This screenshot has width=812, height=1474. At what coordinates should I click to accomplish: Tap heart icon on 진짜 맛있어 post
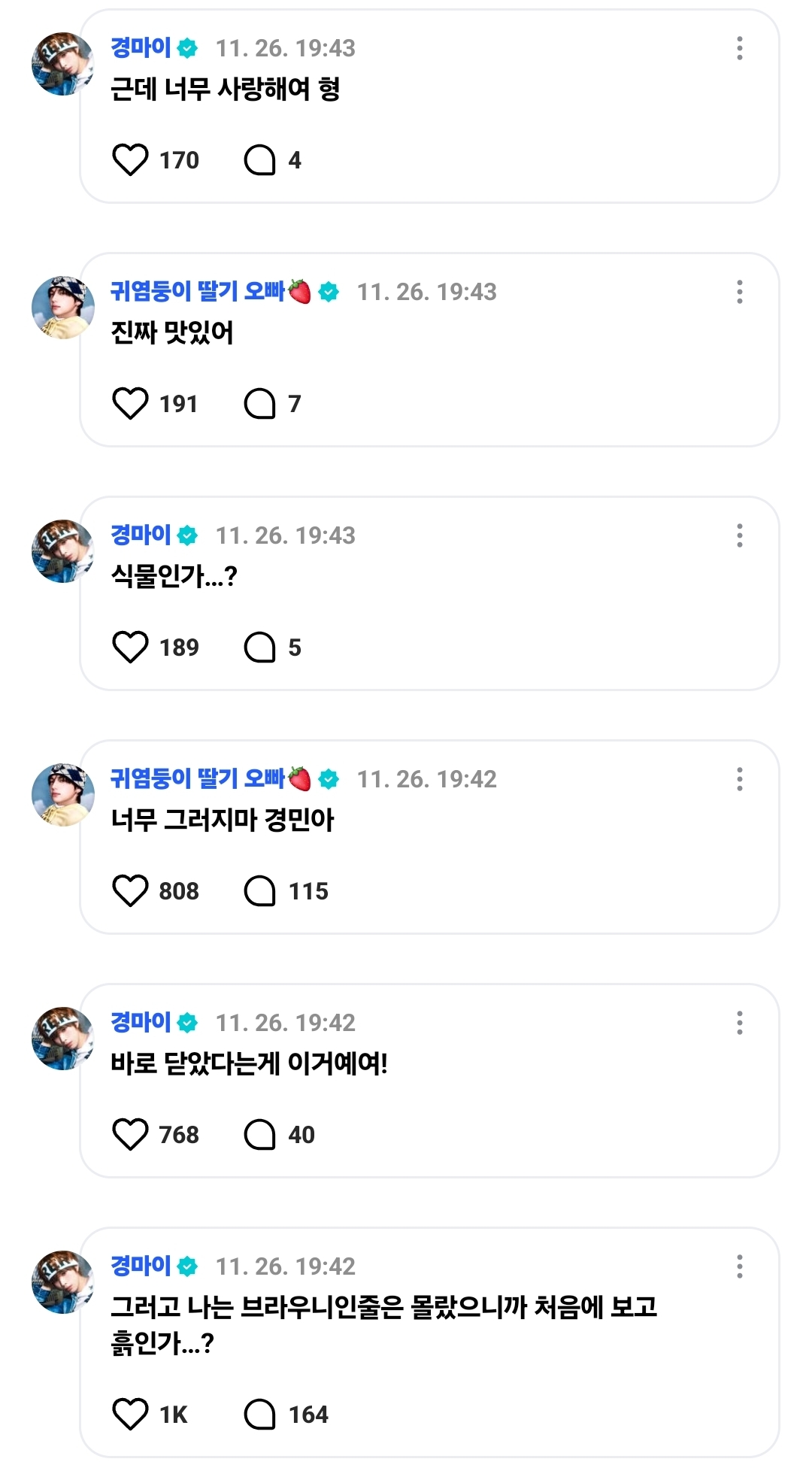tap(130, 404)
